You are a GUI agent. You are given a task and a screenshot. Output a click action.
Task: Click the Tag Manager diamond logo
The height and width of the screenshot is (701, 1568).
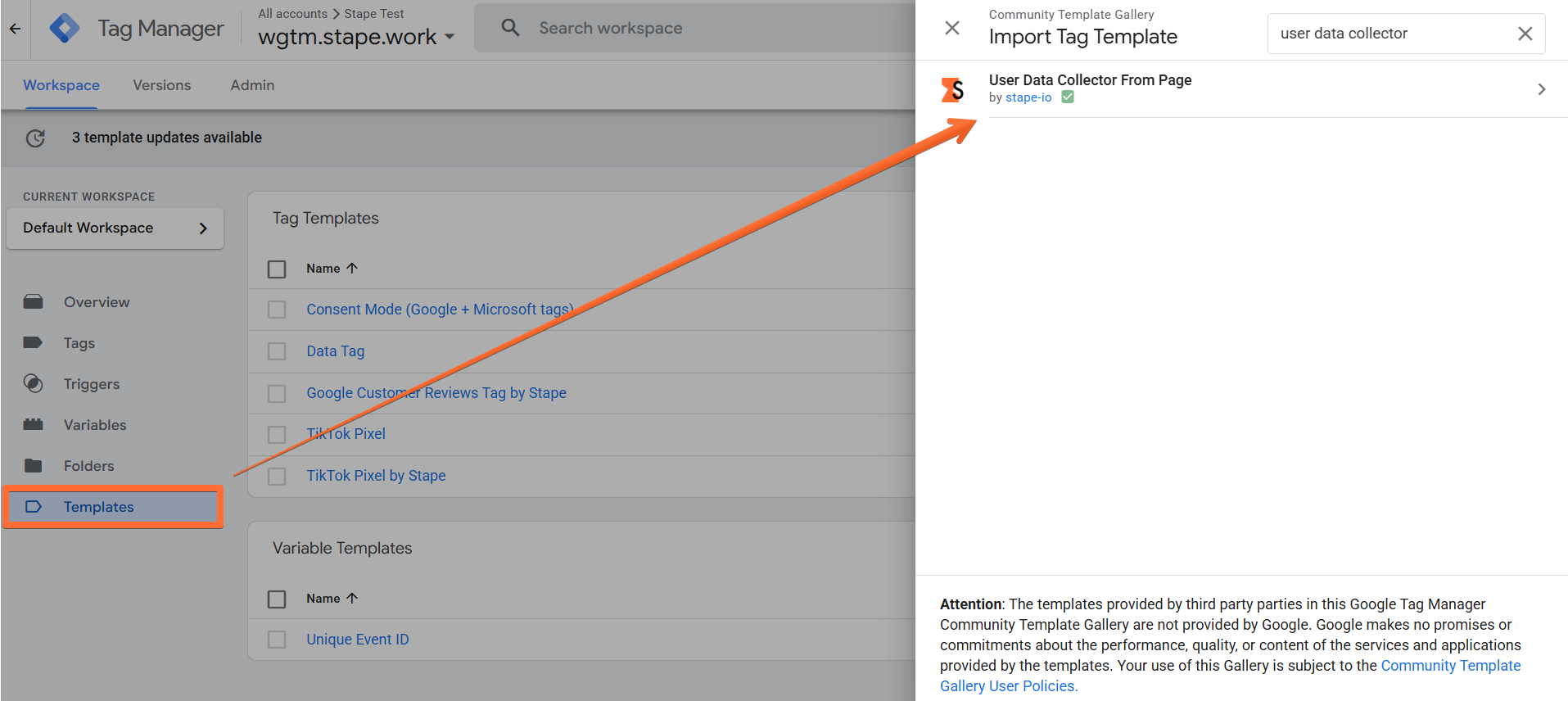pyautogui.click(x=65, y=29)
